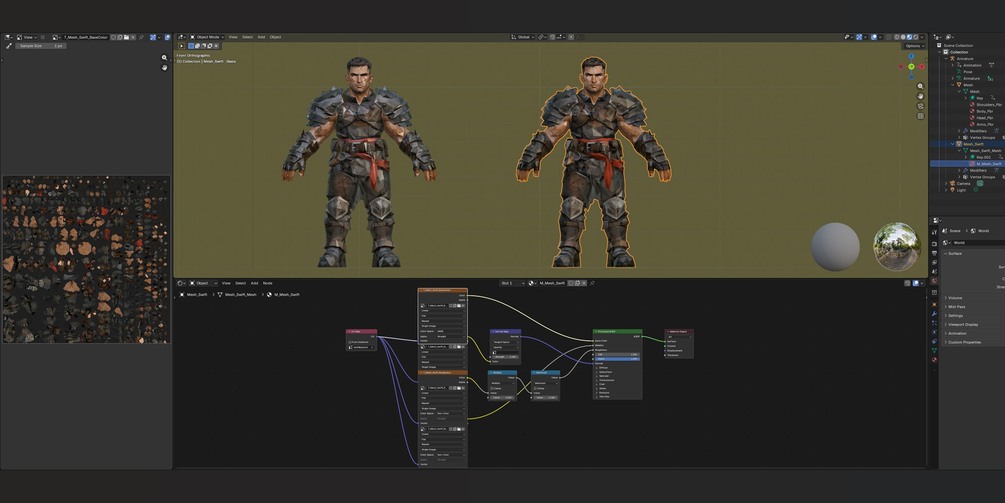Click the Sample Size field in image editor
The height and width of the screenshot is (503, 1005).
point(40,46)
